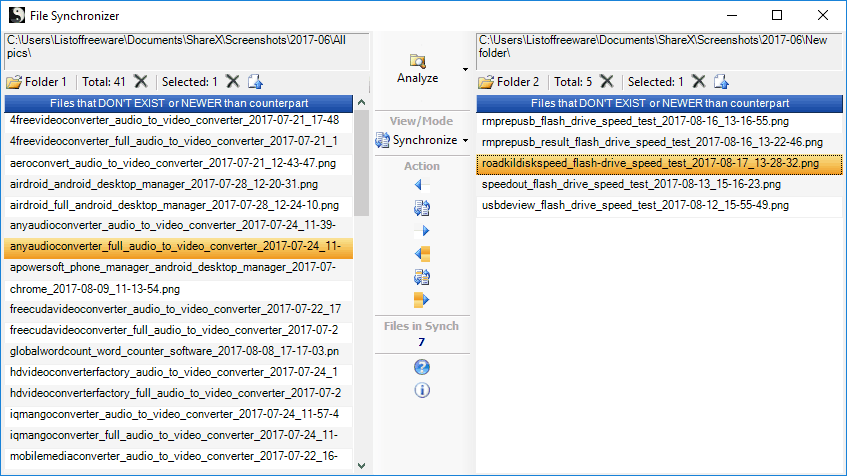Click the Folder 2 path field
The image size is (847, 476).
(x=659, y=51)
